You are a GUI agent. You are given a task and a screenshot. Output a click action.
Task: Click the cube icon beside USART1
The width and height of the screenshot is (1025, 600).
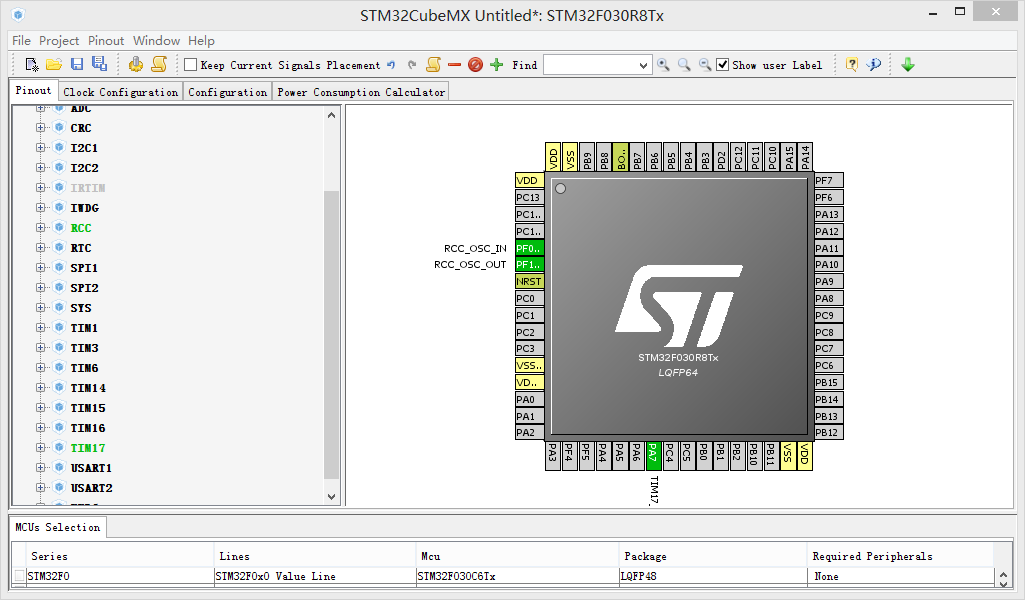click(59, 467)
